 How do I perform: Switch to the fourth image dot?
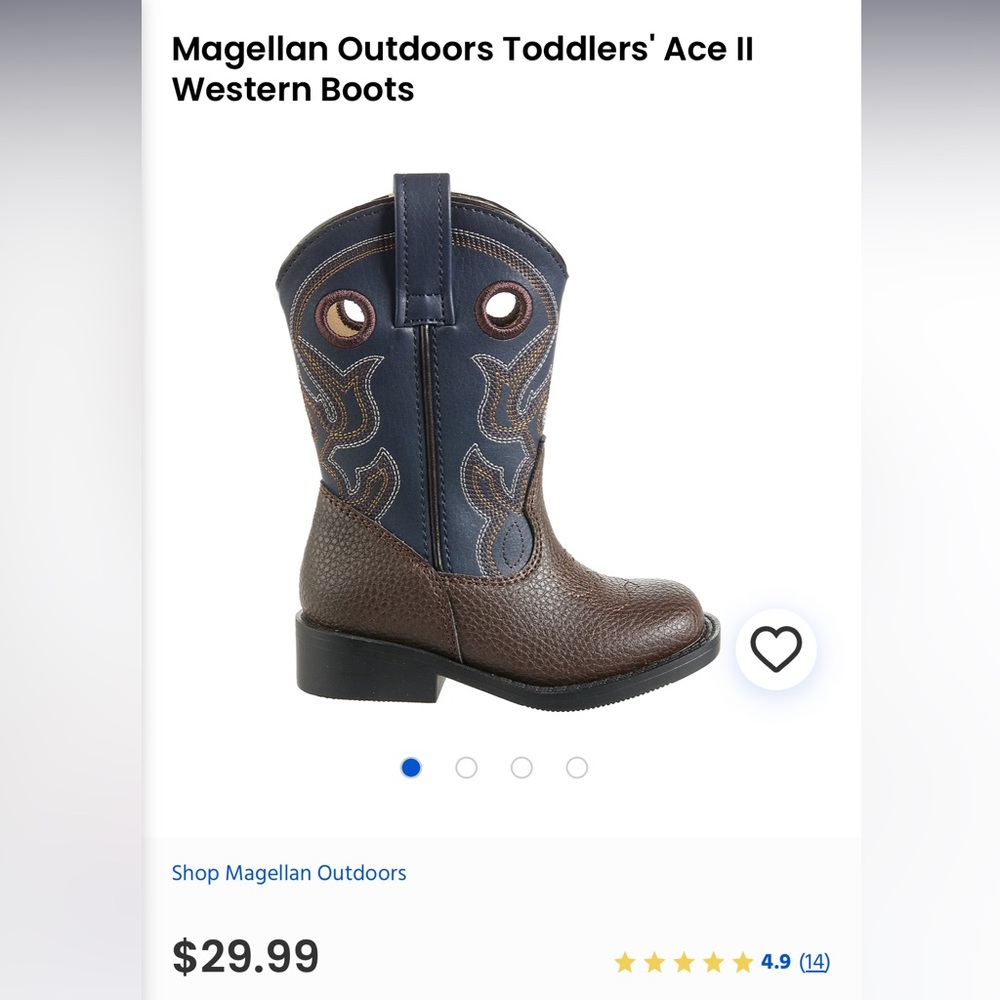pos(578,765)
